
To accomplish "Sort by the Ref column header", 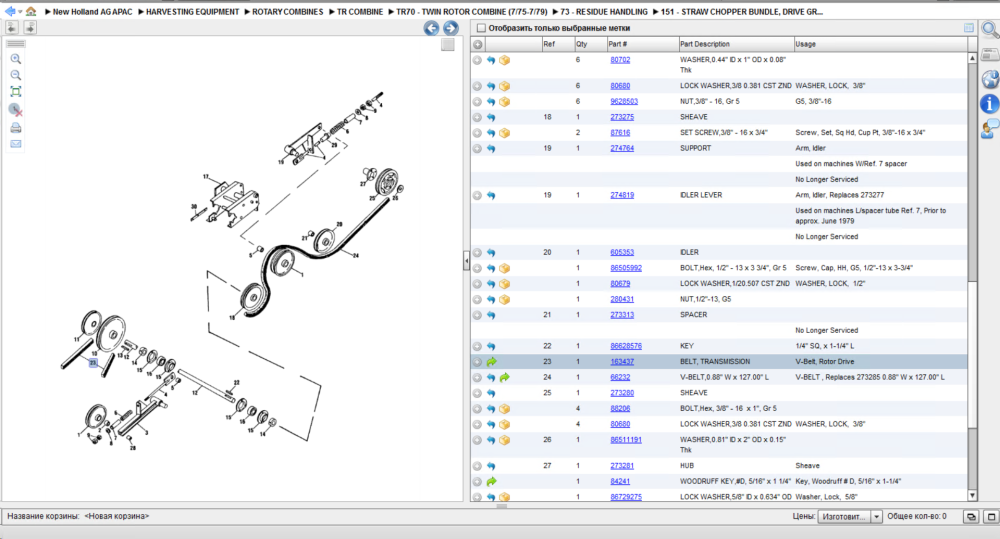I will point(557,44).
